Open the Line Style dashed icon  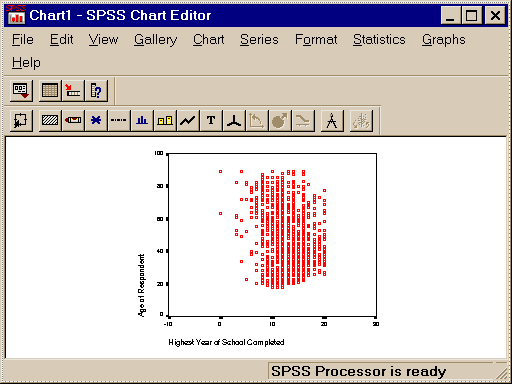119,120
